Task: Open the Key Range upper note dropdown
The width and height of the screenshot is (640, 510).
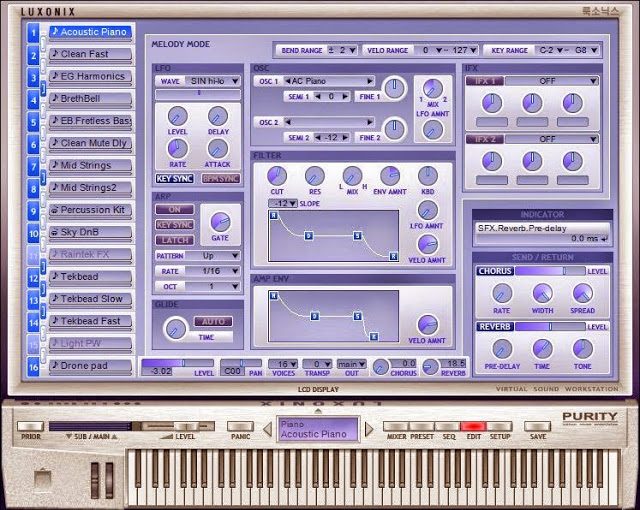Action: [587, 50]
